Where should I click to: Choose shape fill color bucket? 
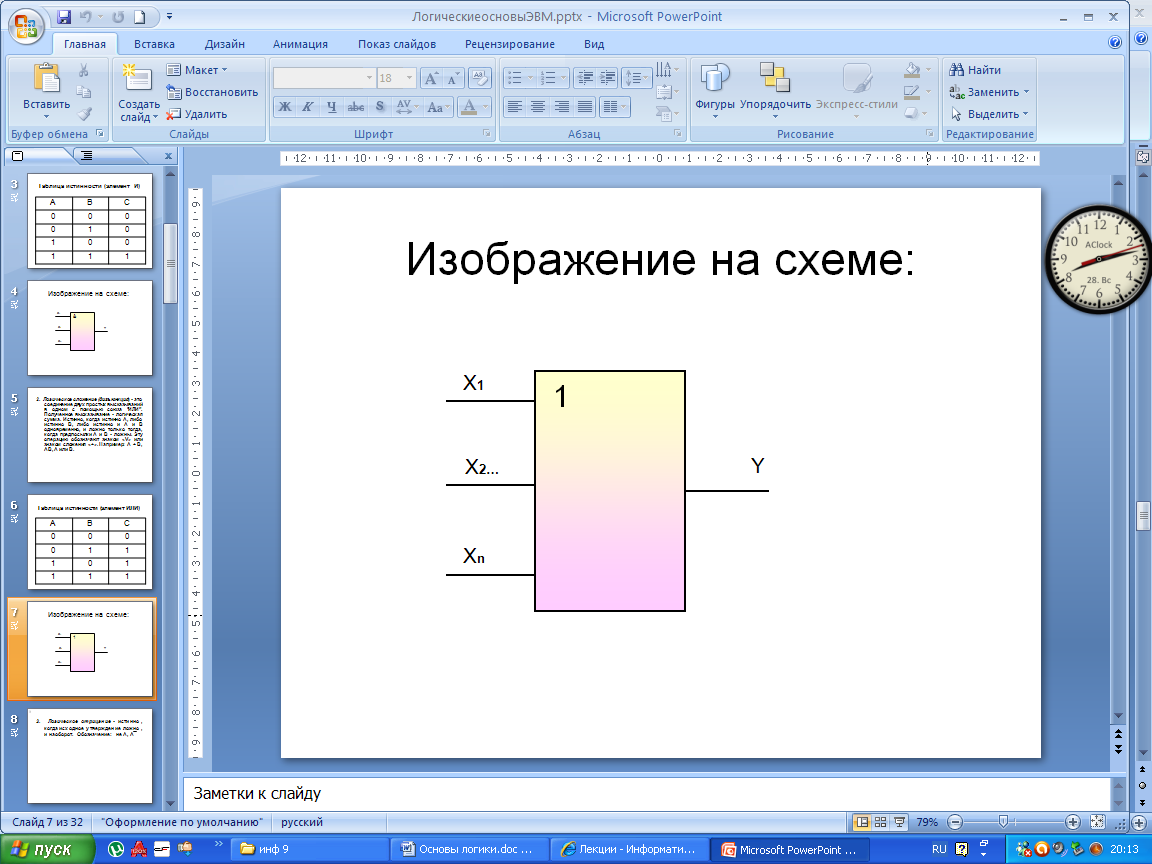click(912, 70)
